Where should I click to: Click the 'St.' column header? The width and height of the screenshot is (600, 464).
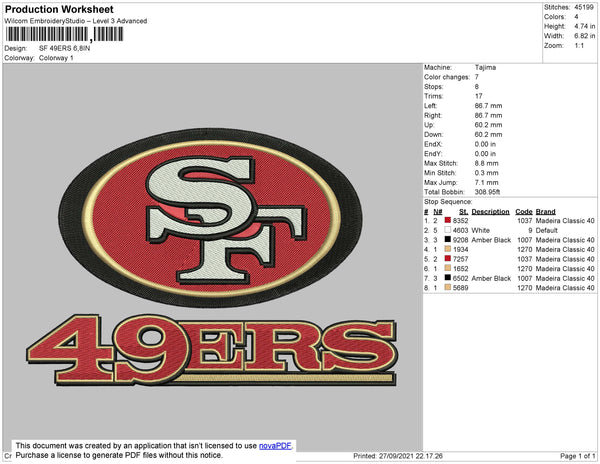click(463, 212)
